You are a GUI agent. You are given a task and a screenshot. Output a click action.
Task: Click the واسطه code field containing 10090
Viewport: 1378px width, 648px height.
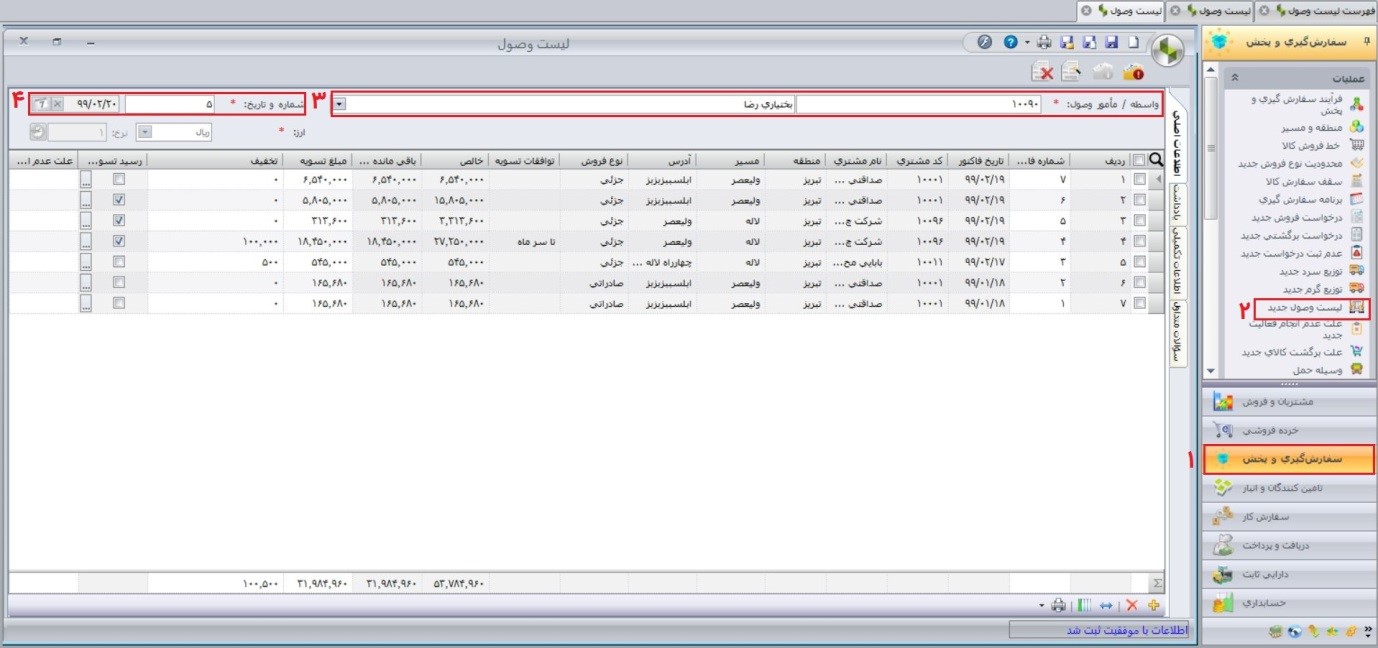point(920,104)
